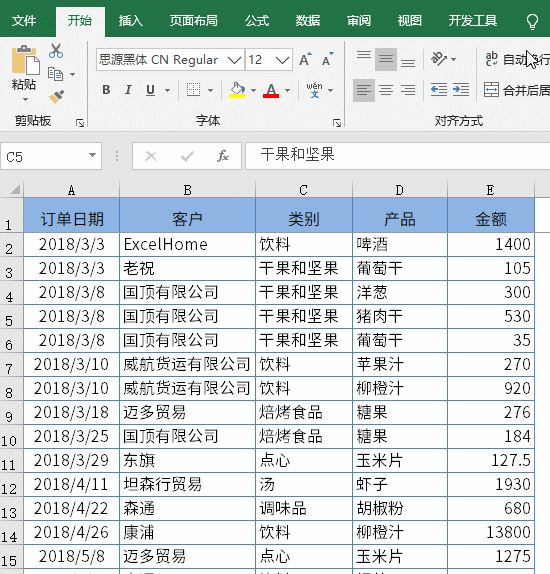Click the wén phonetic guide icon

(x=315, y=90)
